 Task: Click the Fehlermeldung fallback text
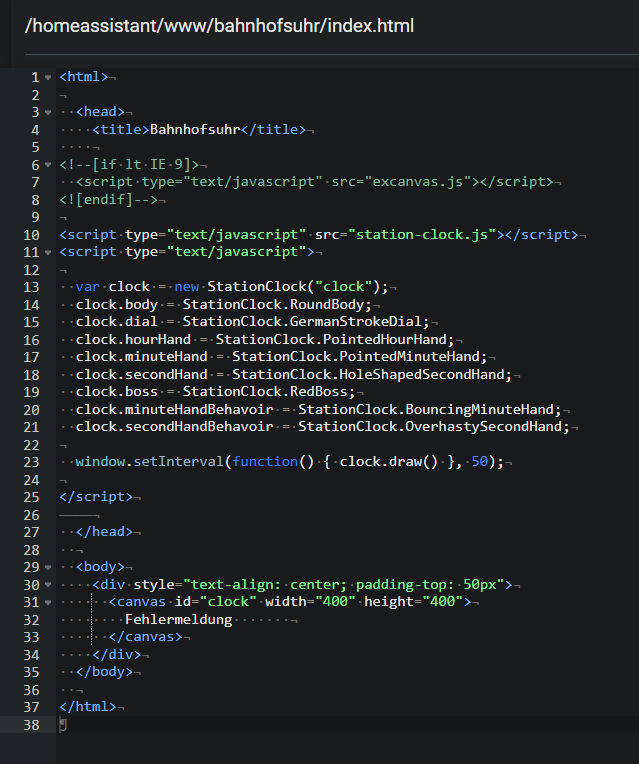pyautogui.click(x=179, y=619)
